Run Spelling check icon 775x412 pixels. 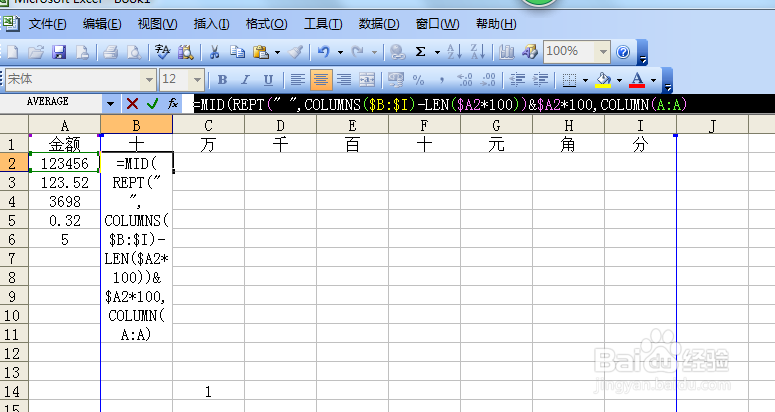click(162, 52)
